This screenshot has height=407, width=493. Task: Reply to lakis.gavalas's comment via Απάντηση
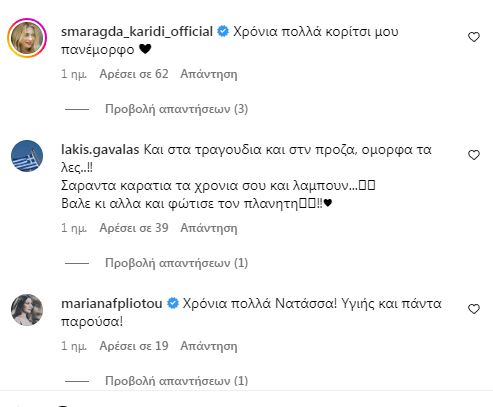tap(209, 228)
